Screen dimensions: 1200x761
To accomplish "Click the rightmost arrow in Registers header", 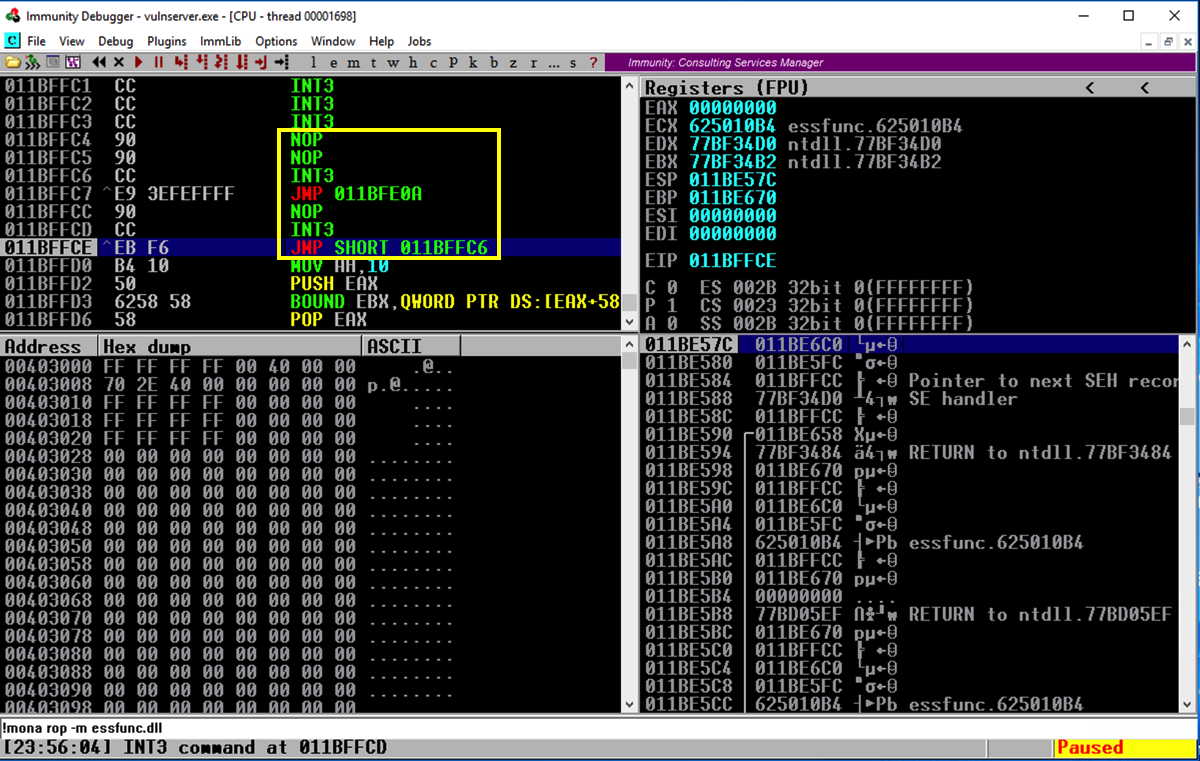I will tap(1145, 88).
